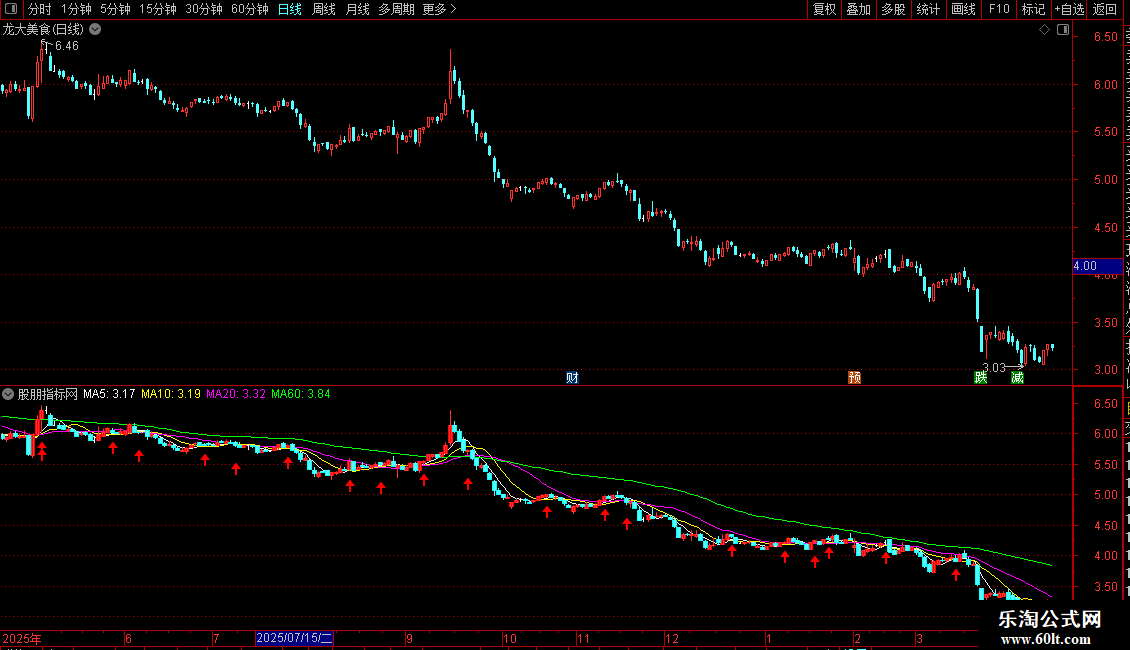
Task: Click the 6.46 high price label
Action: tap(67, 46)
